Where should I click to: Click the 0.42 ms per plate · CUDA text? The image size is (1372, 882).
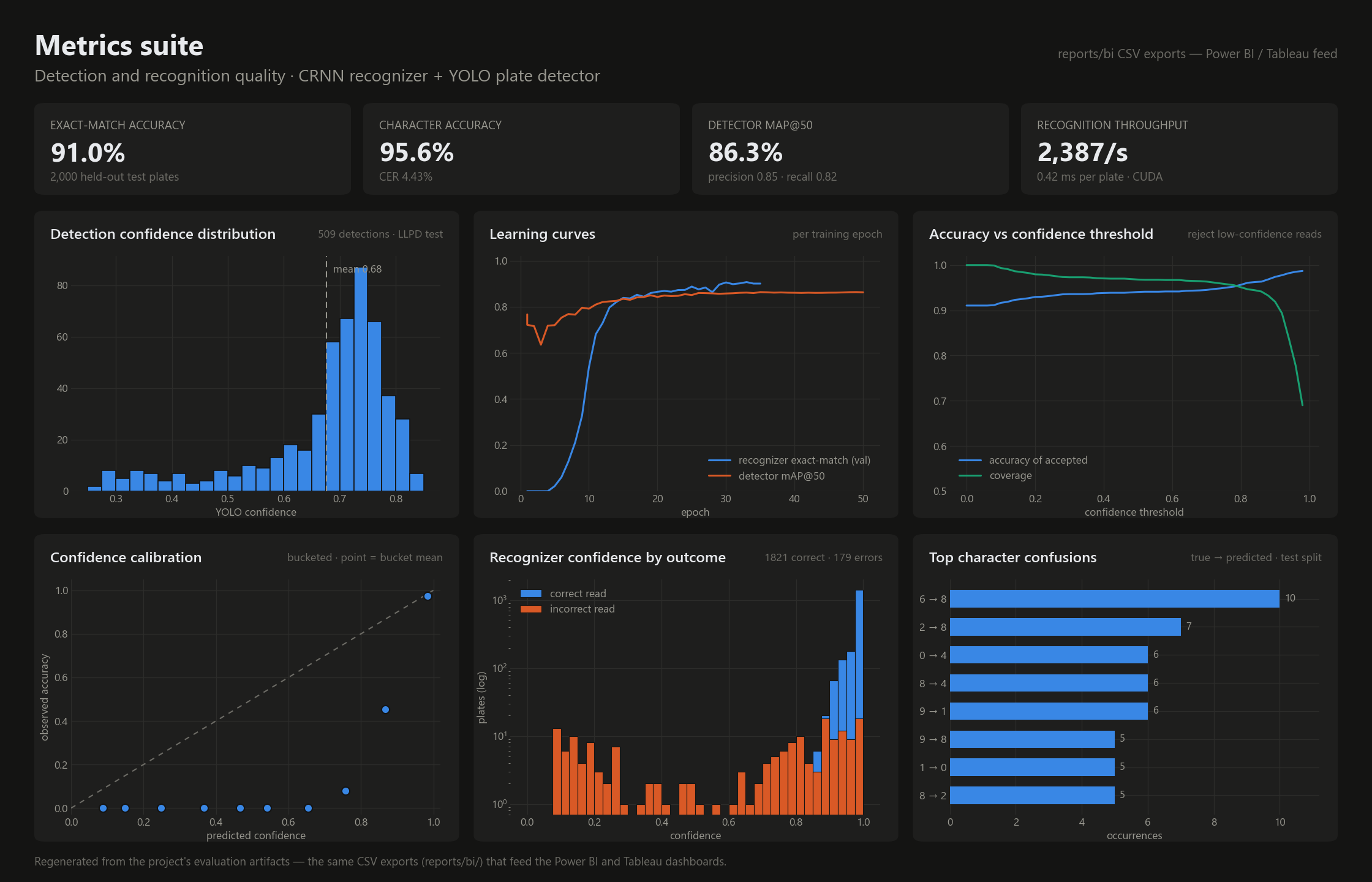coord(1099,176)
